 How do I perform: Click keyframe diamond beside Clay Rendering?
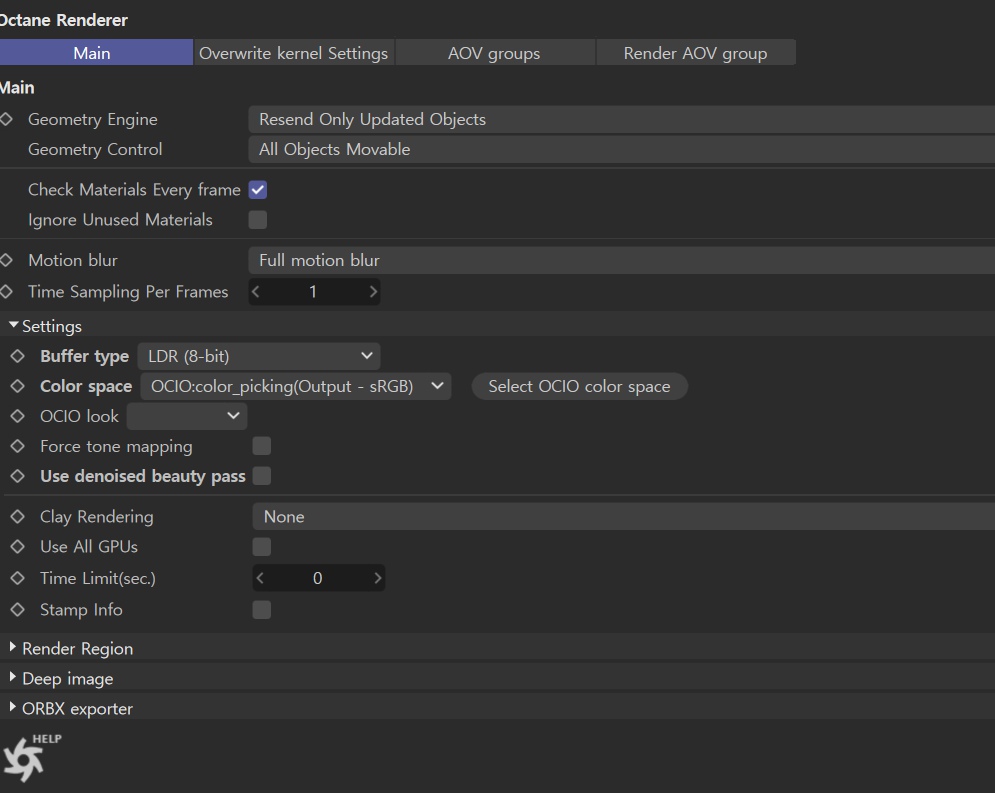click(18, 516)
